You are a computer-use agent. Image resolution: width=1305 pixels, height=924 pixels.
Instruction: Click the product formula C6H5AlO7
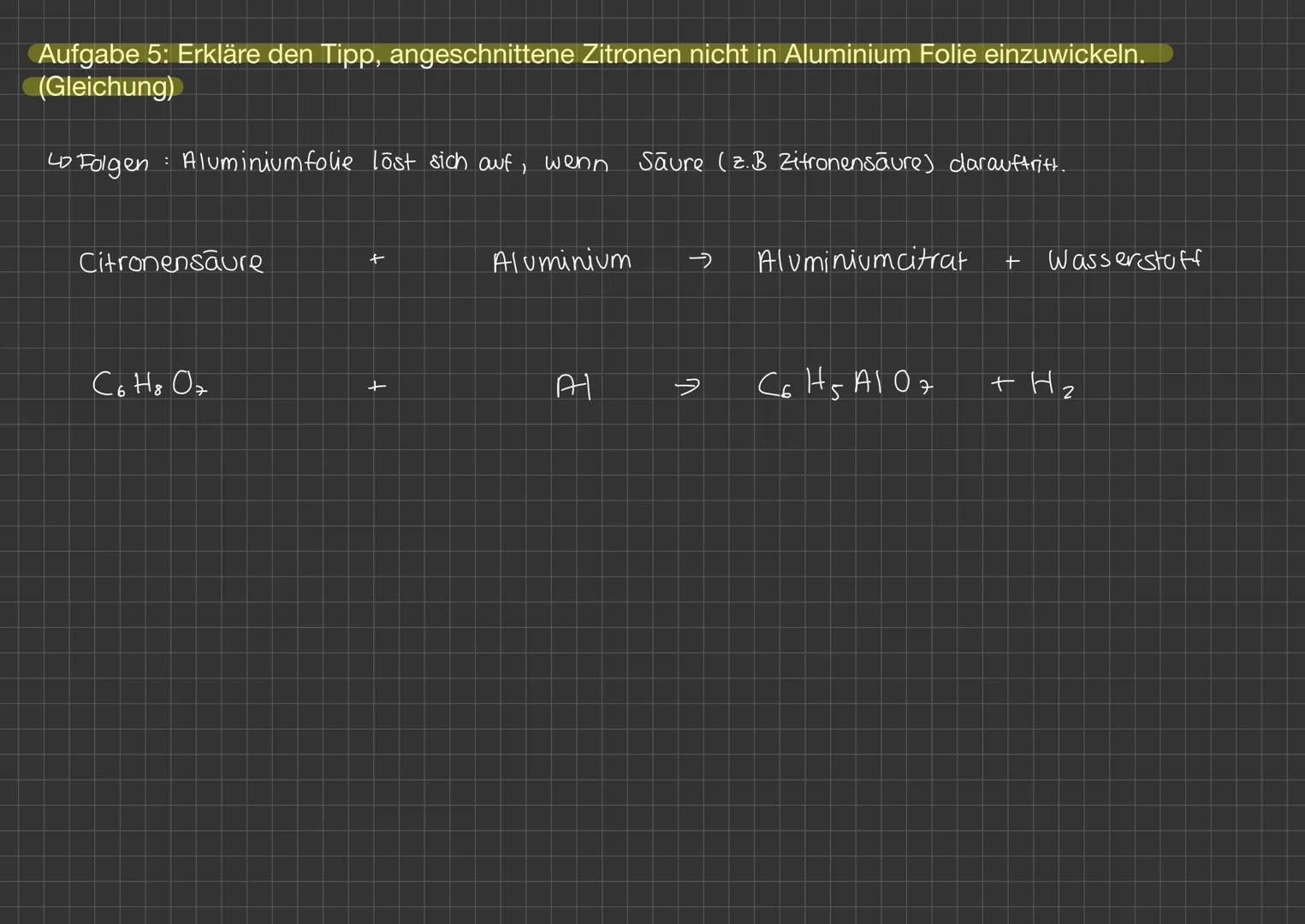845,384
